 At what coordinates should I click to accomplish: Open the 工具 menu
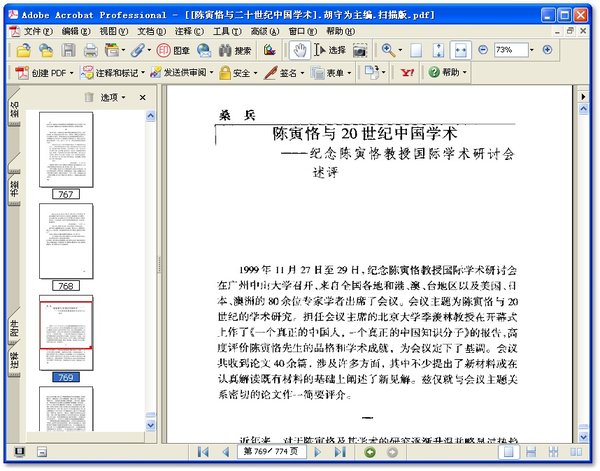227,31
